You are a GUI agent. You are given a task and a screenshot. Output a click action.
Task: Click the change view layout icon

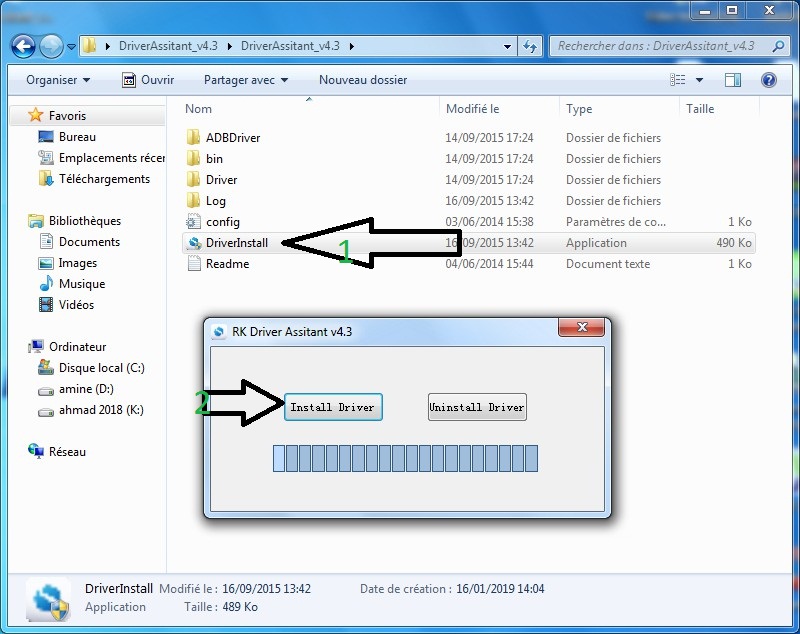point(679,80)
